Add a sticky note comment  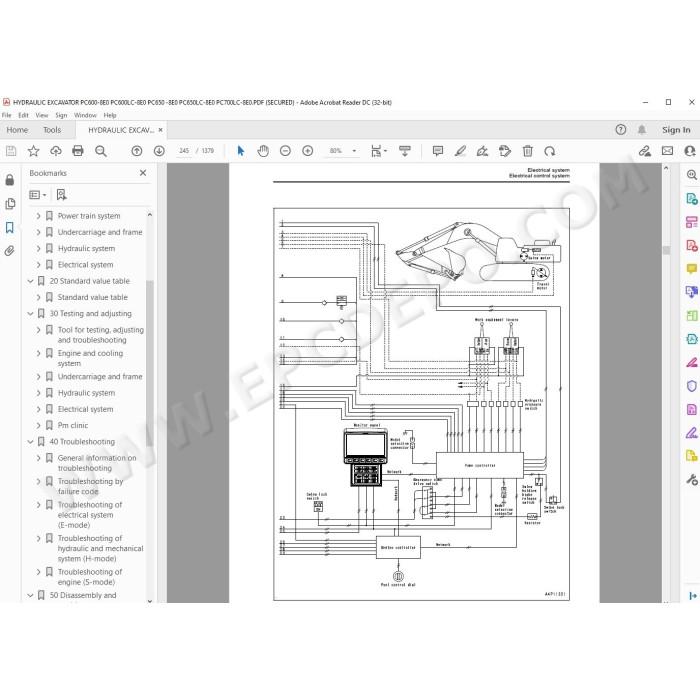coord(438,151)
